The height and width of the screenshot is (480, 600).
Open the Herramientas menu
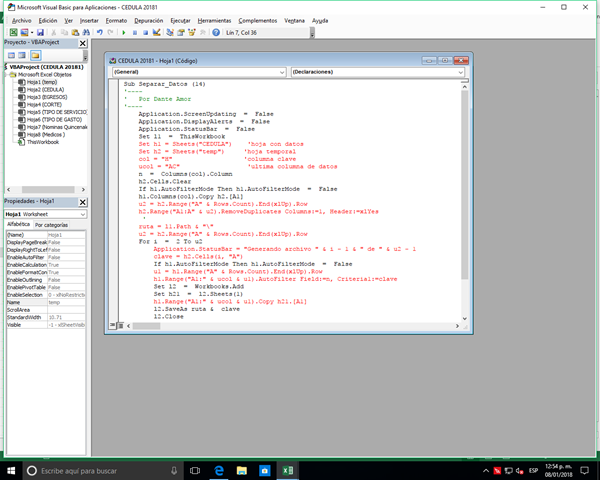pyautogui.click(x=214, y=19)
